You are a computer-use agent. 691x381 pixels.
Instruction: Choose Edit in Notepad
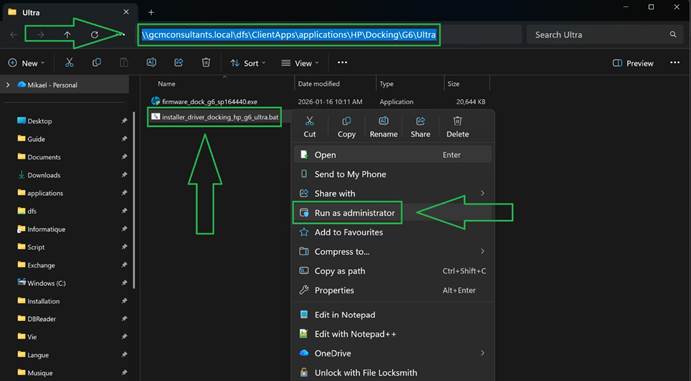[392, 314]
